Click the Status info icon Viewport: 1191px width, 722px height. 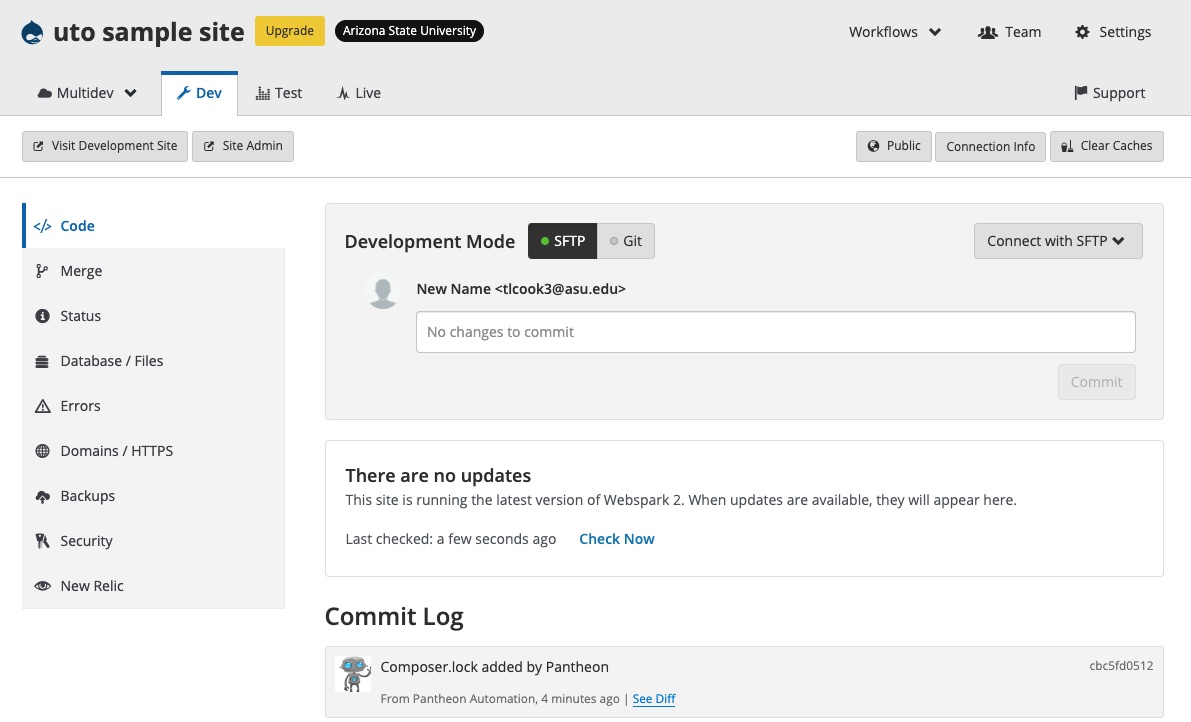pyautogui.click(x=43, y=316)
